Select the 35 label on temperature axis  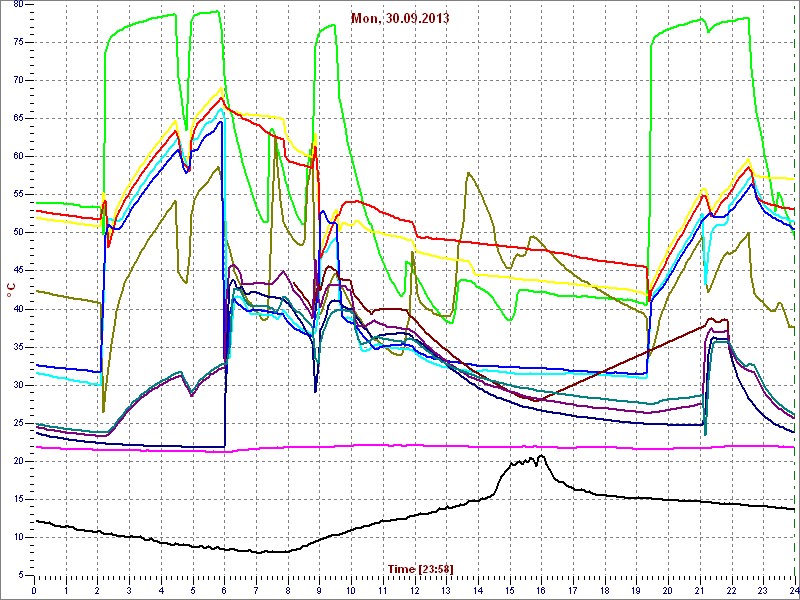17,347
